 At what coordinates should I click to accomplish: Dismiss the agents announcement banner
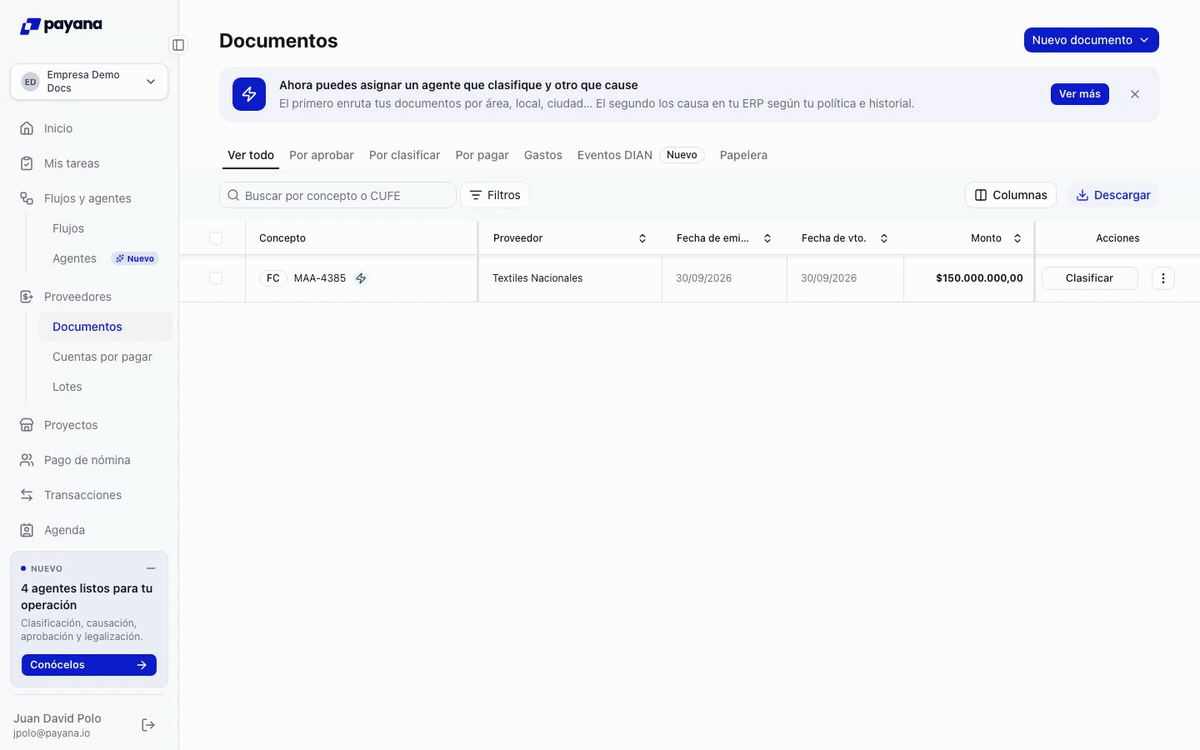pyautogui.click(x=1135, y=94)
